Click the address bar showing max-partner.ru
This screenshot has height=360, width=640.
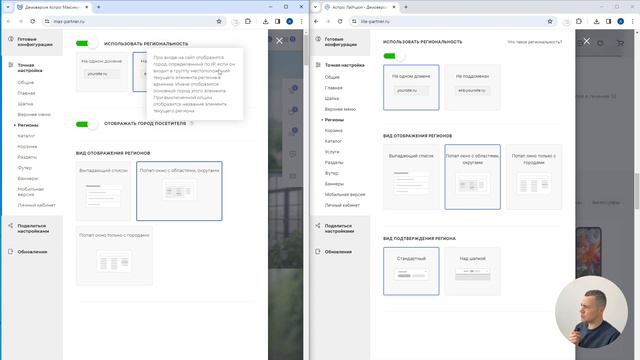pyautogui.click(x=135, y=21)
